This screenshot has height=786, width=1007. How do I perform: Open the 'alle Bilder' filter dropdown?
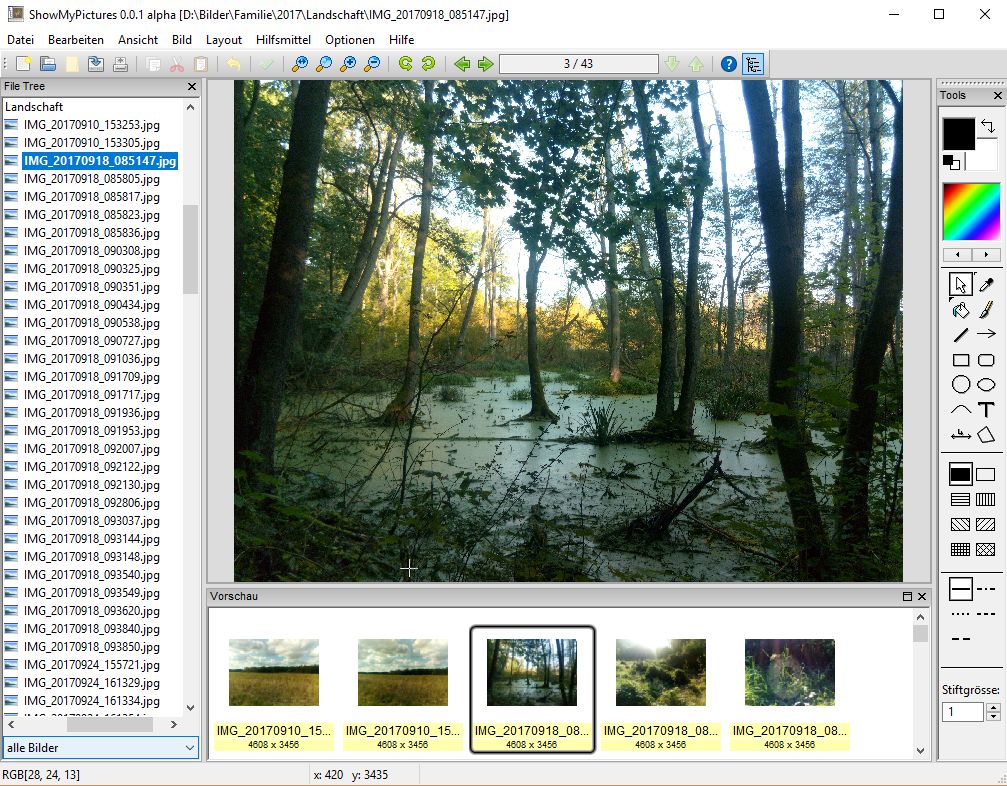(100, 747)
